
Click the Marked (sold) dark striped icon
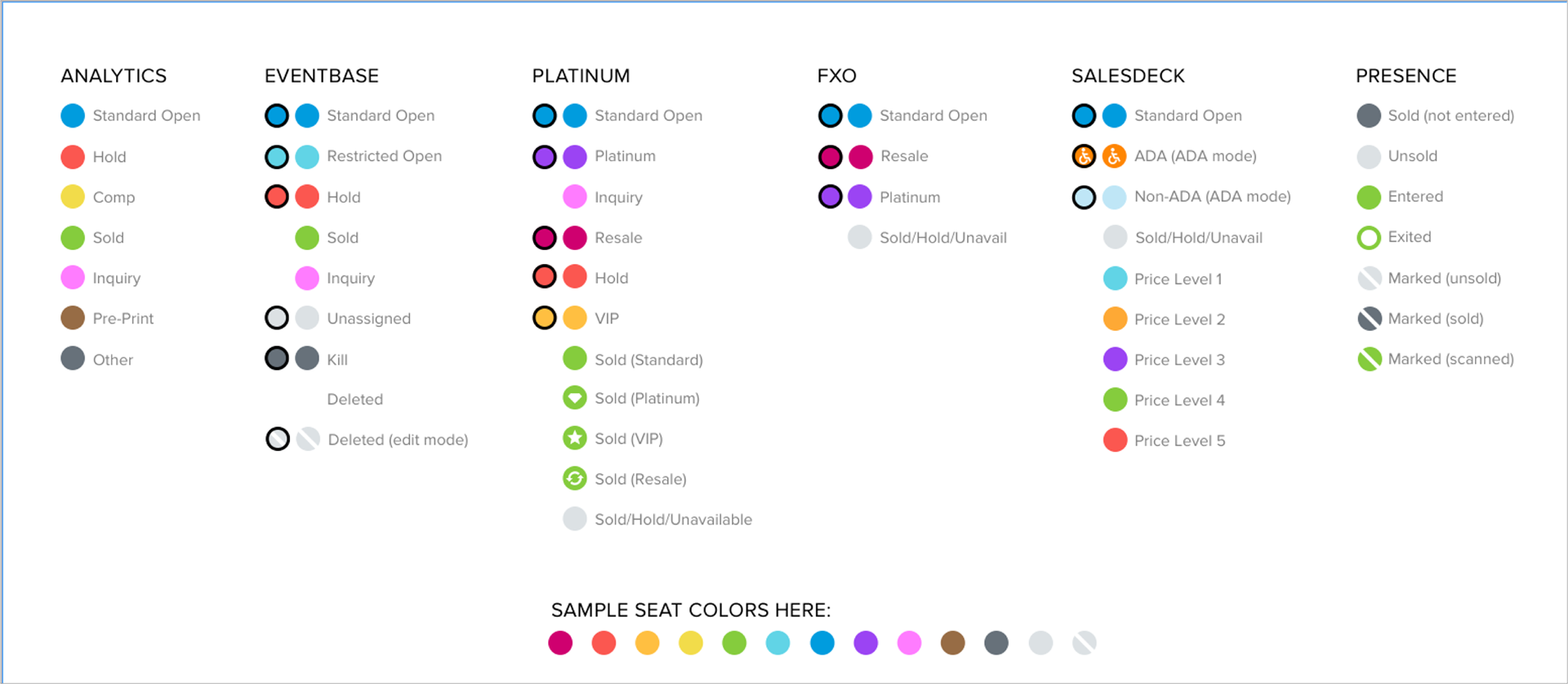tap(1369, 319)
